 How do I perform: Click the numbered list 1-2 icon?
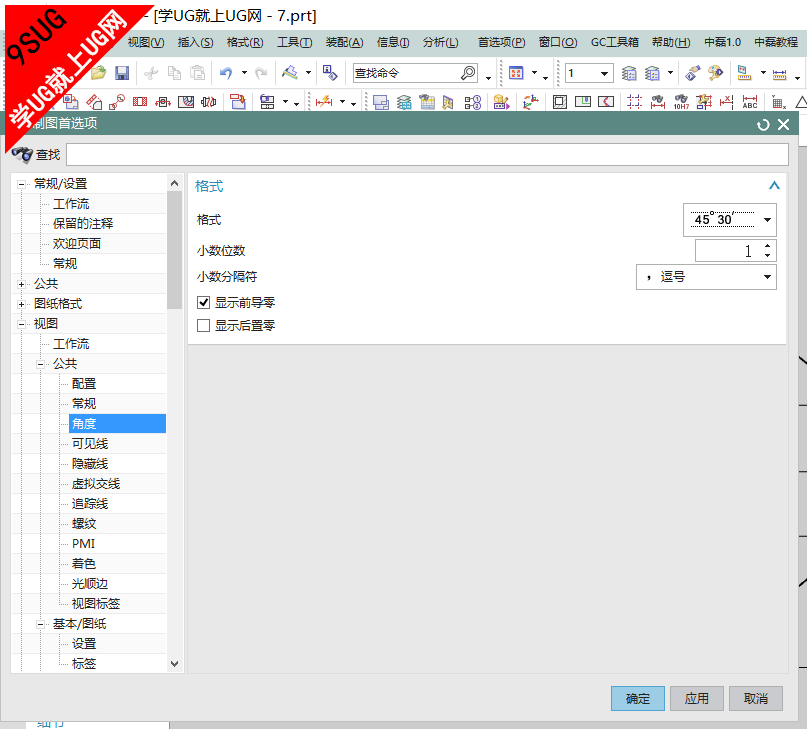[473, 102]
